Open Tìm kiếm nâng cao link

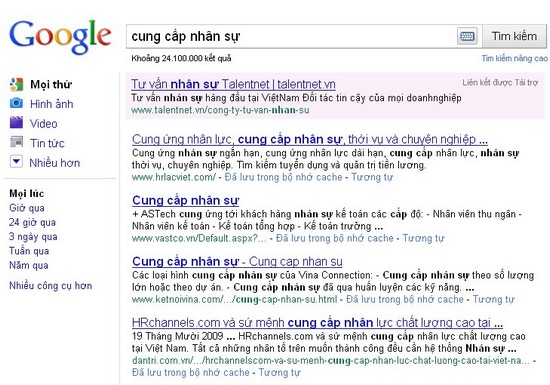(514, 58)
